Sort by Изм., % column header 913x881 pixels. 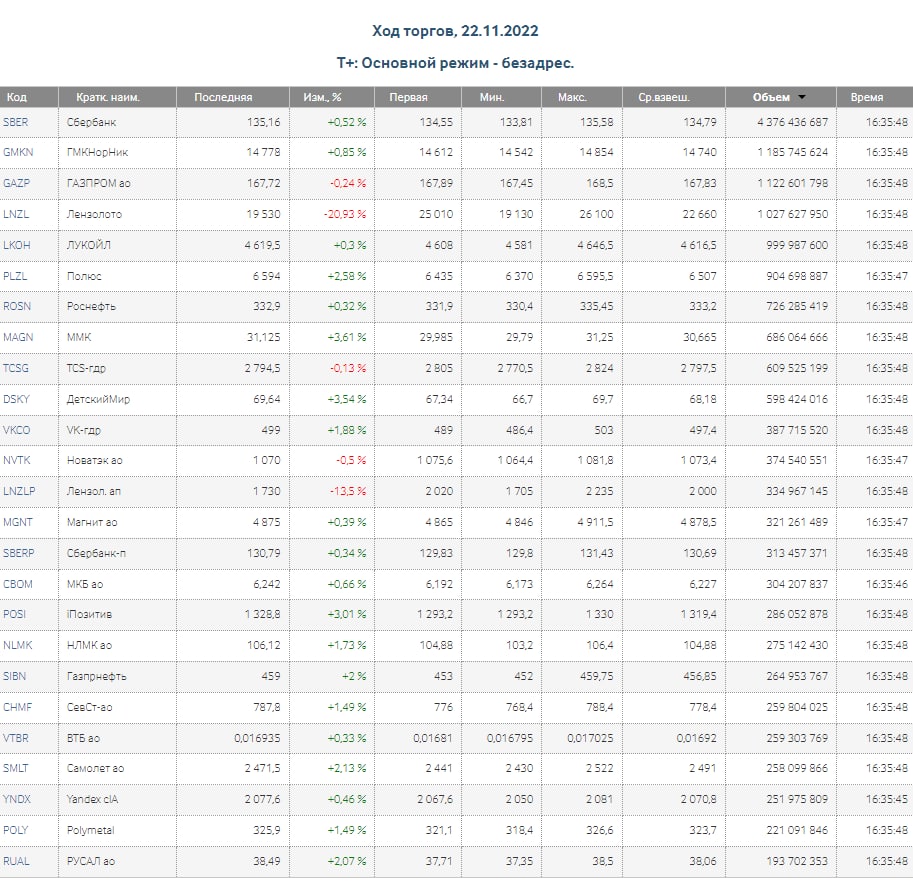(322, 97)
